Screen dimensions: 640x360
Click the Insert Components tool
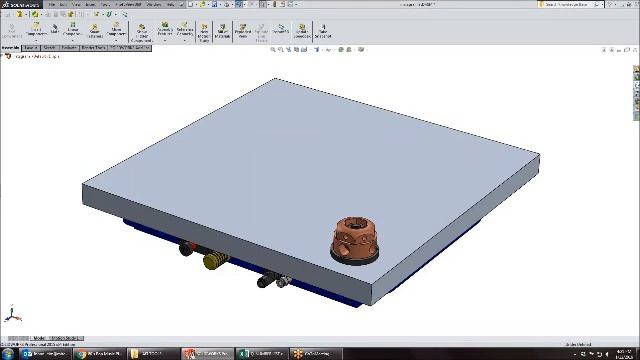pyautogui.click(x=36, y=29)
